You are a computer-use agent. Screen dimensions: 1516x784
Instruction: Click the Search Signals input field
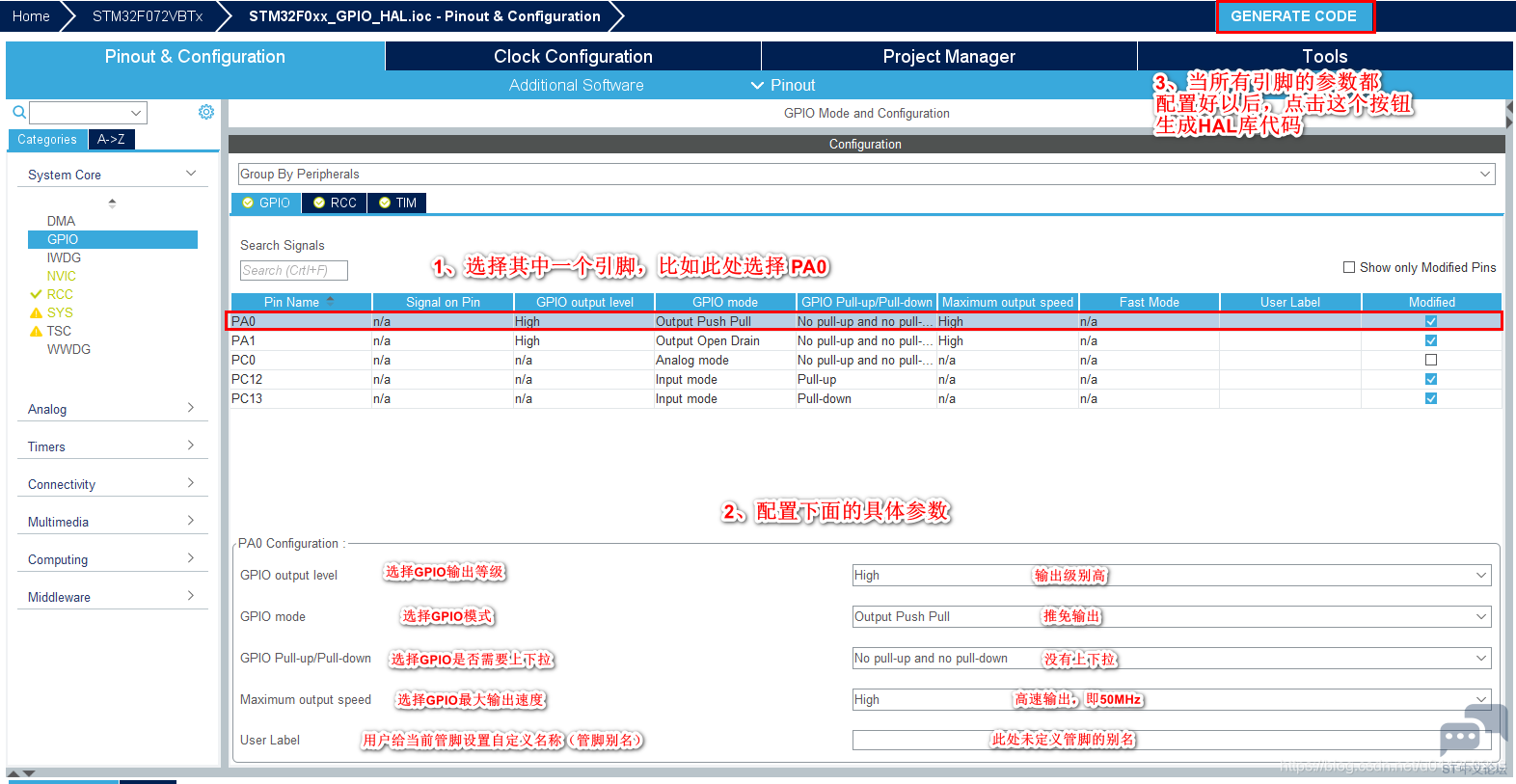point(294,271)
